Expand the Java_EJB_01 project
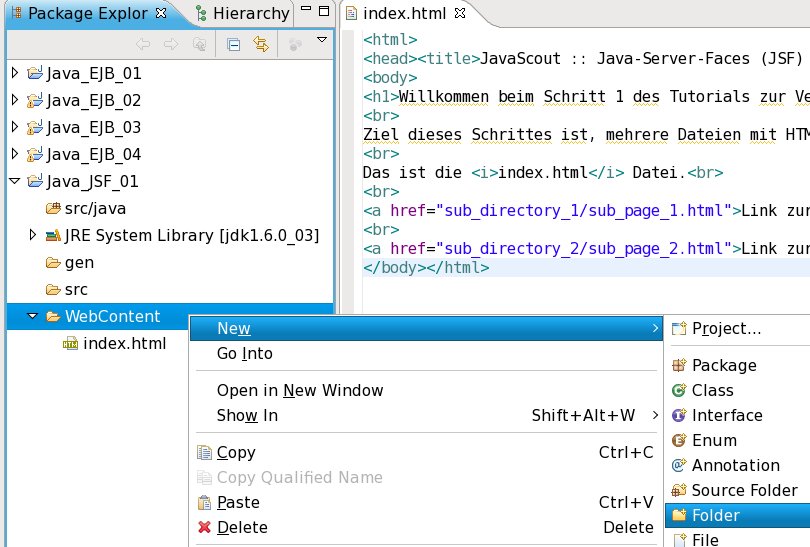Image resolution: width=810 pixels, height=547 pixels. [x=14, y=73]
